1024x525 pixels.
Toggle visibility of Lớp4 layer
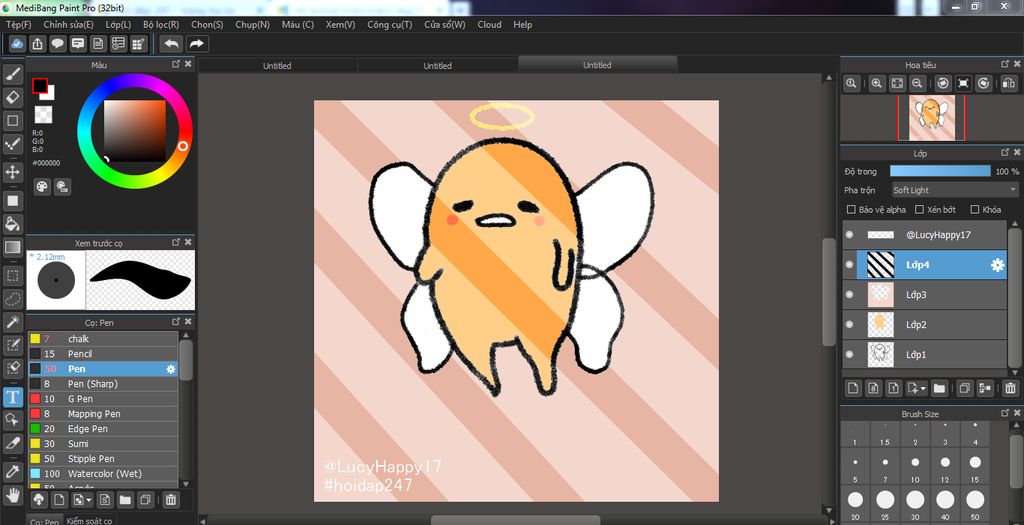click(849, 264)
